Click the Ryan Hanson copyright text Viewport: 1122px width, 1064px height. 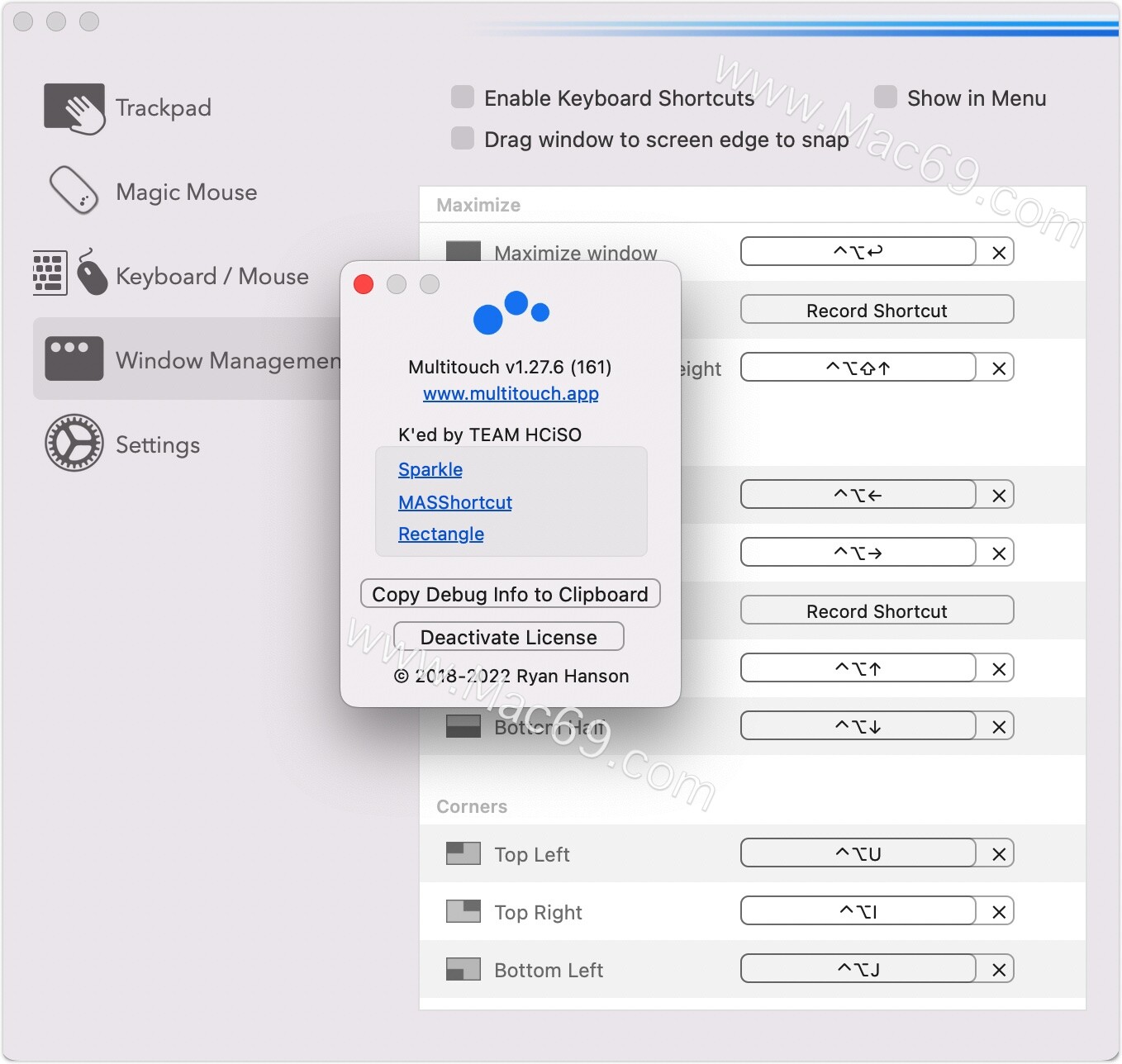click(x=511, y=676)
